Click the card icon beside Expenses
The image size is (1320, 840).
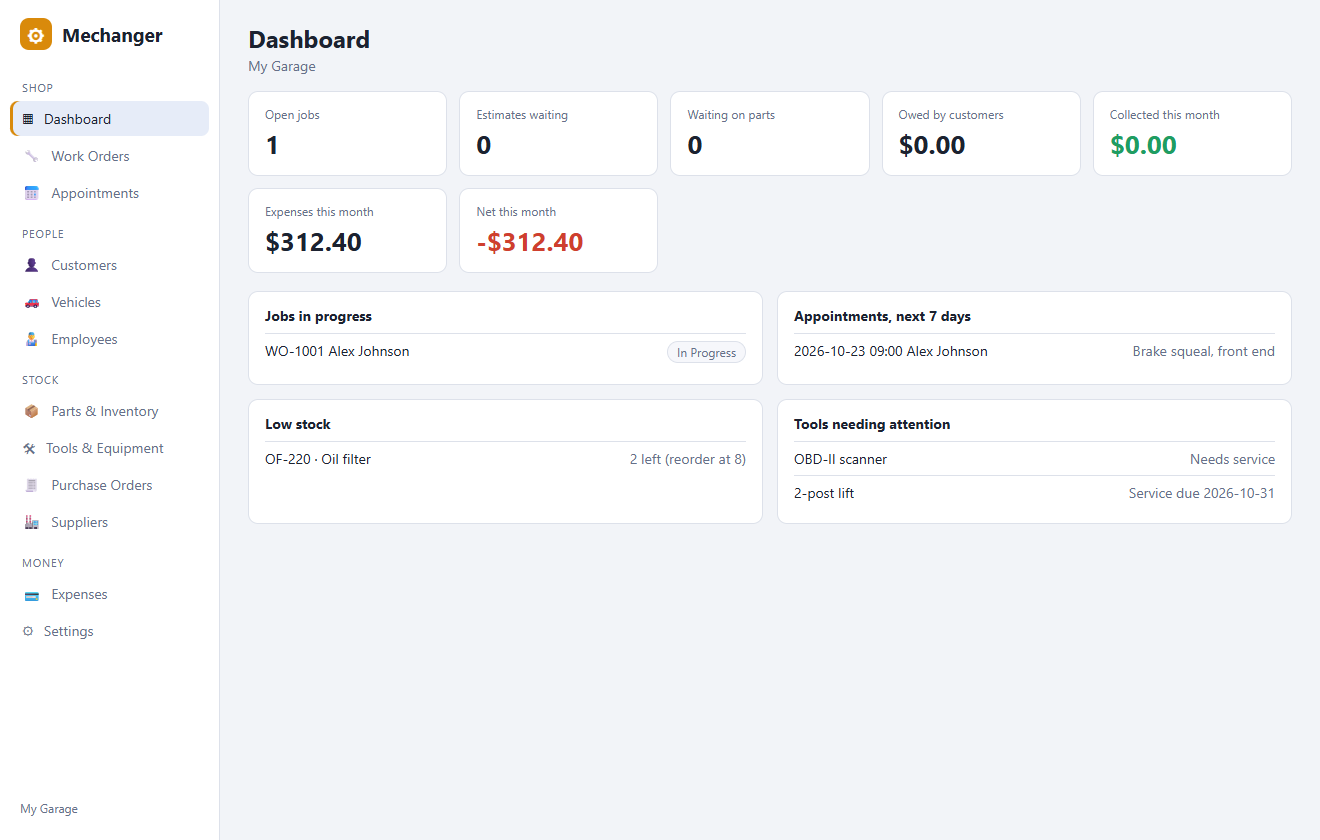pos(31,594)
